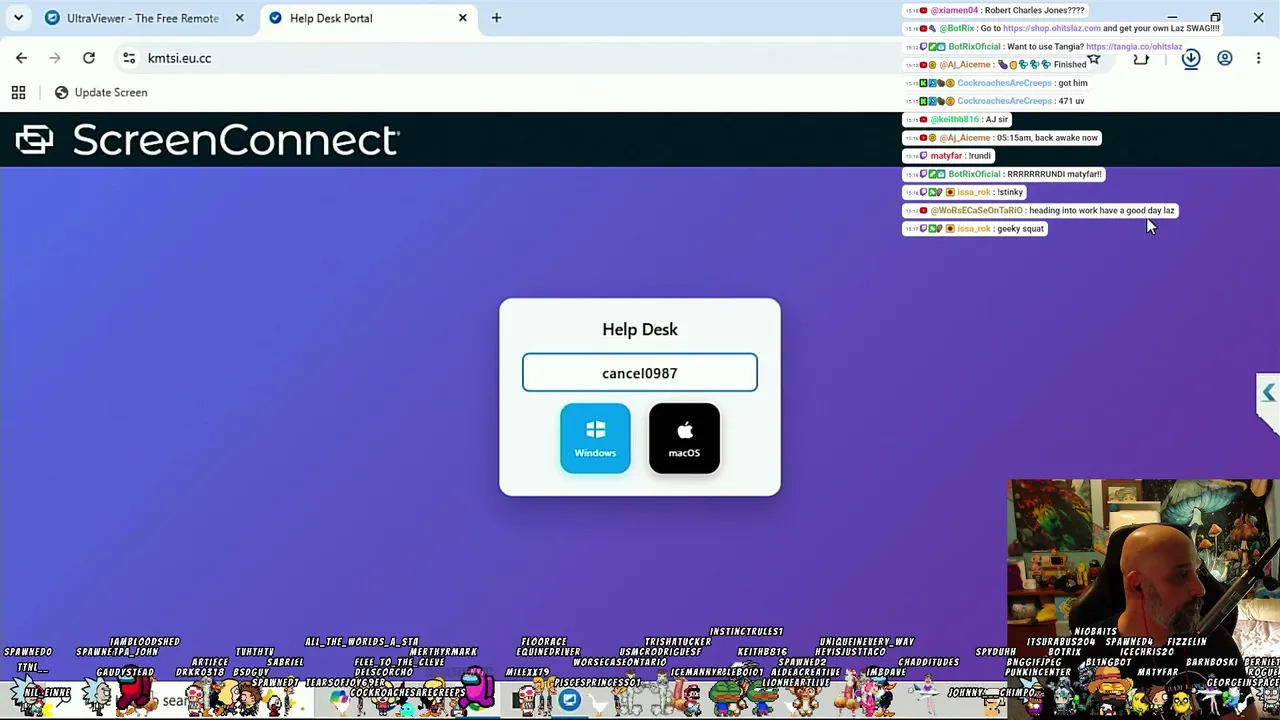Open a new browser tab
The image size is (1280, 720).
[x=496, y=18]
